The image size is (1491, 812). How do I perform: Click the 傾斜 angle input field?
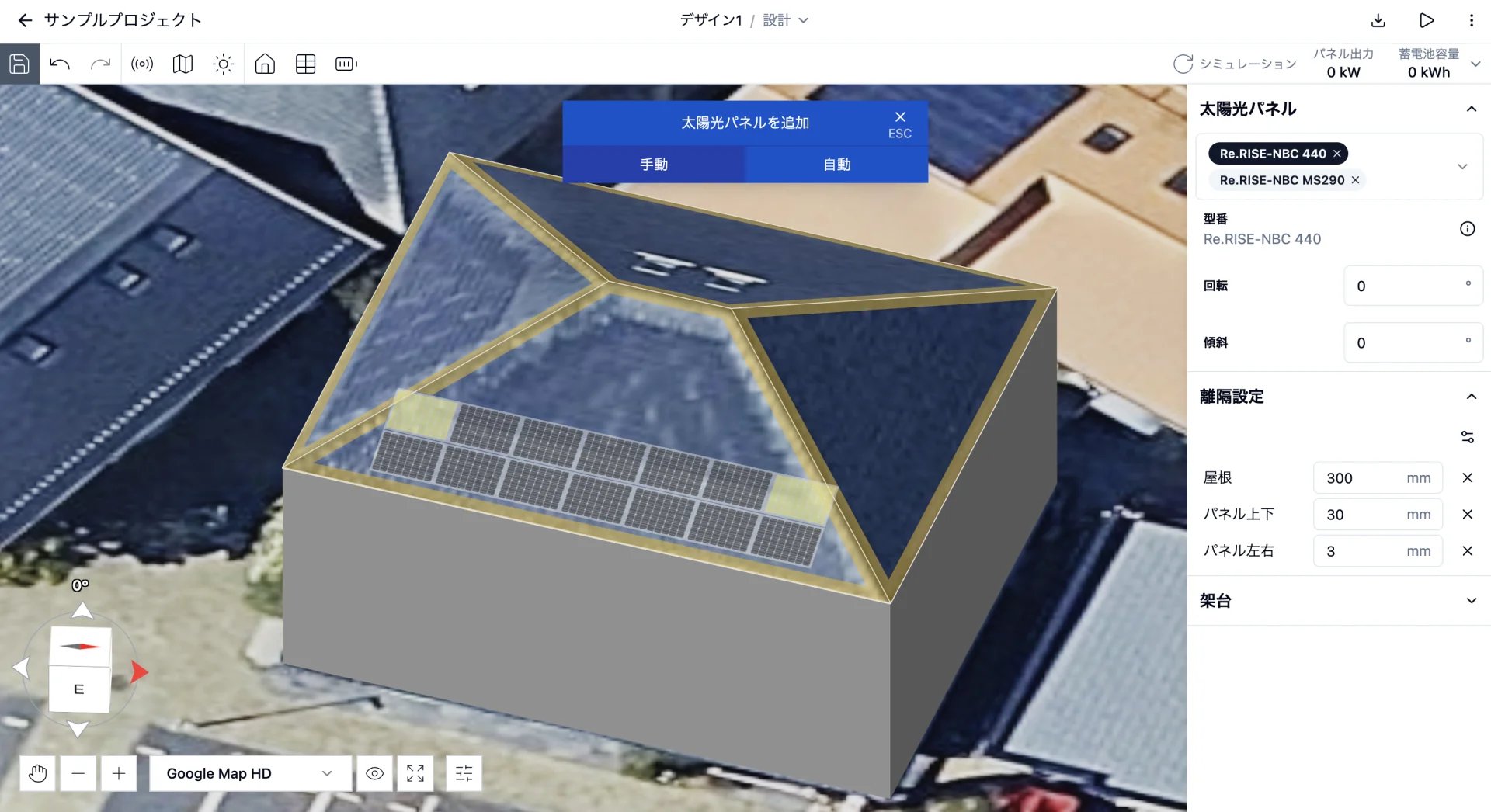(x=1413, y=342)
